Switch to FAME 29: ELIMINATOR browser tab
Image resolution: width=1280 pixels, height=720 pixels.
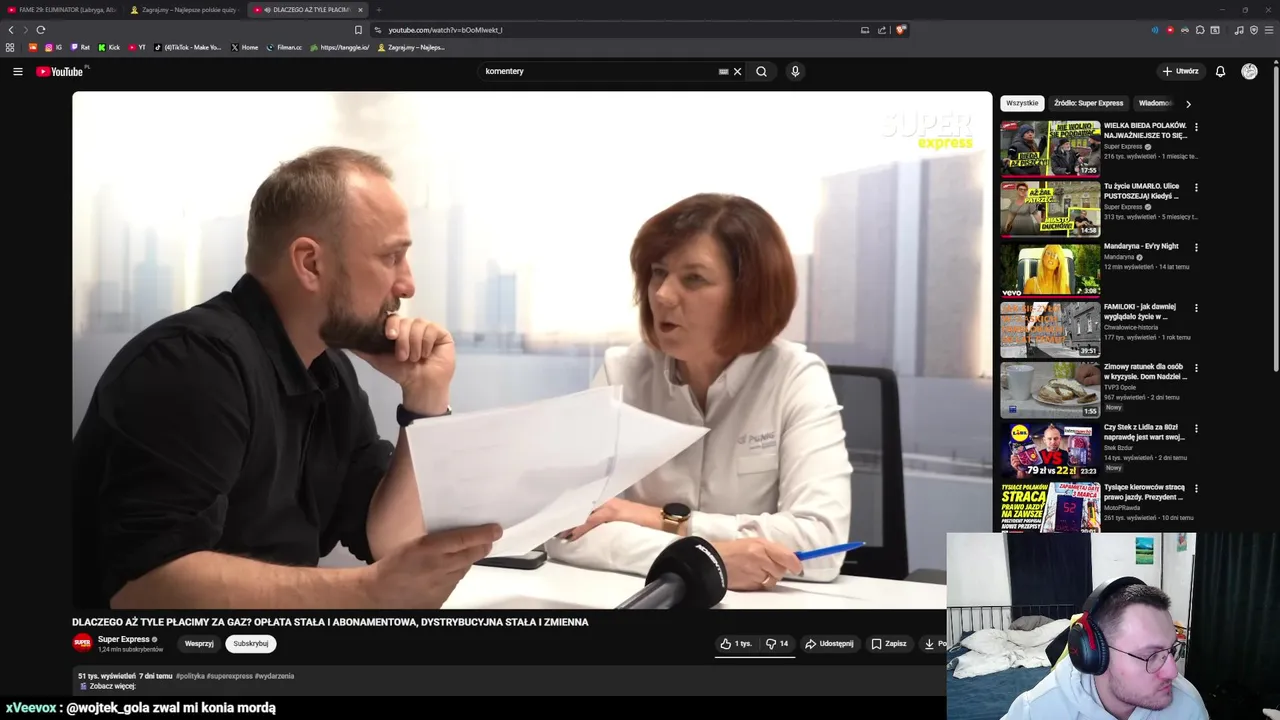click(62, 10)
